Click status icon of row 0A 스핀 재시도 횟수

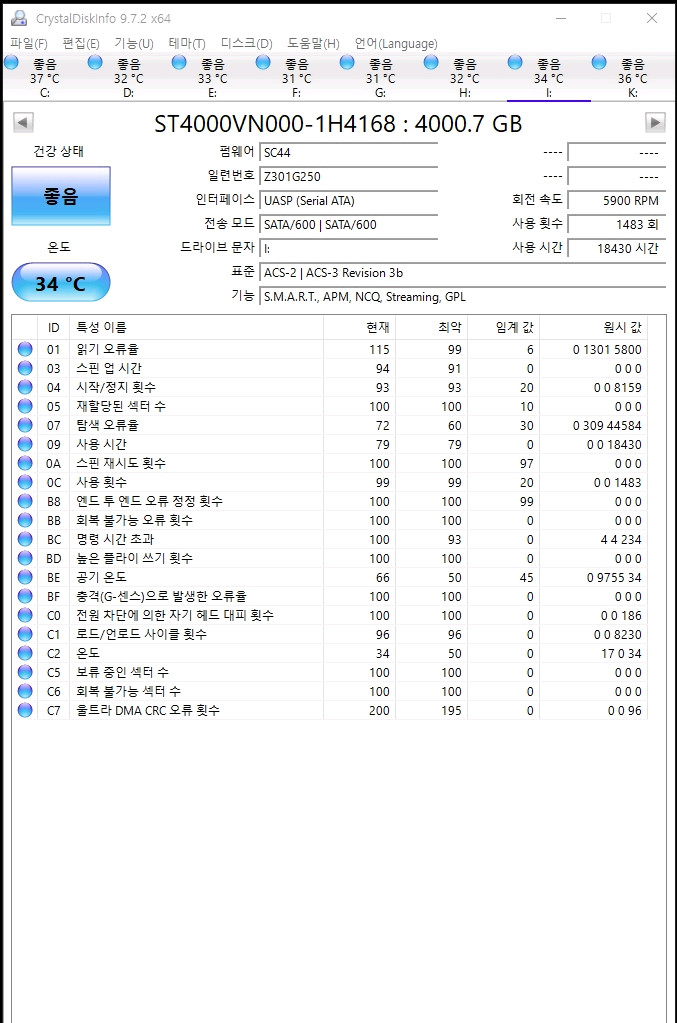25,463
